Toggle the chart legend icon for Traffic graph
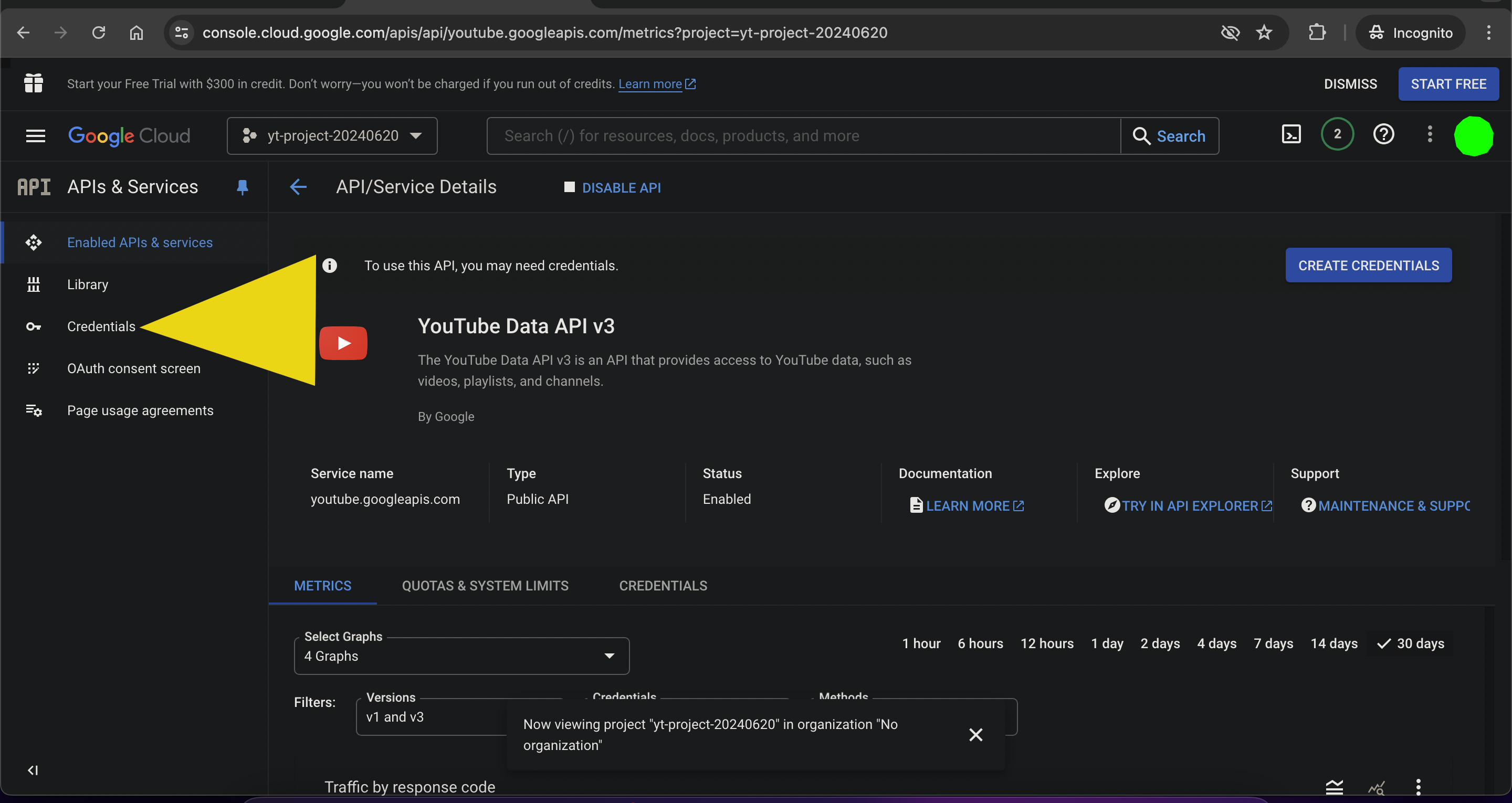This screenshot has width=1512, height=803. (1334, 787)
